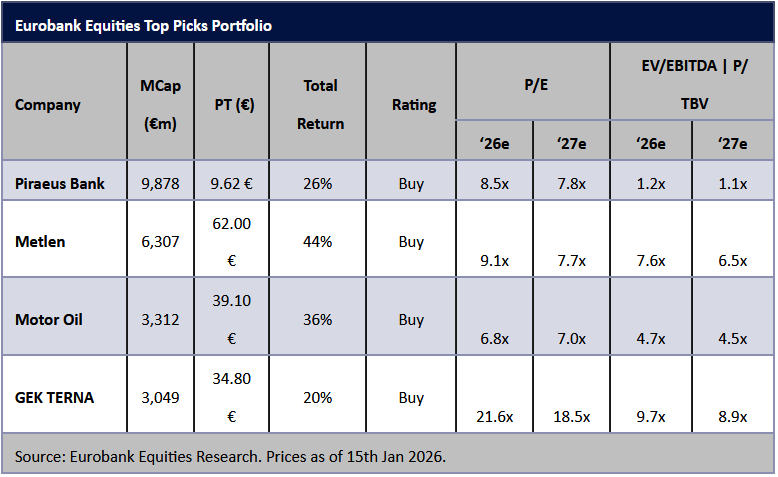Select the Total Return column header
This screenshot has height=477, width=778.
point(320,105)
